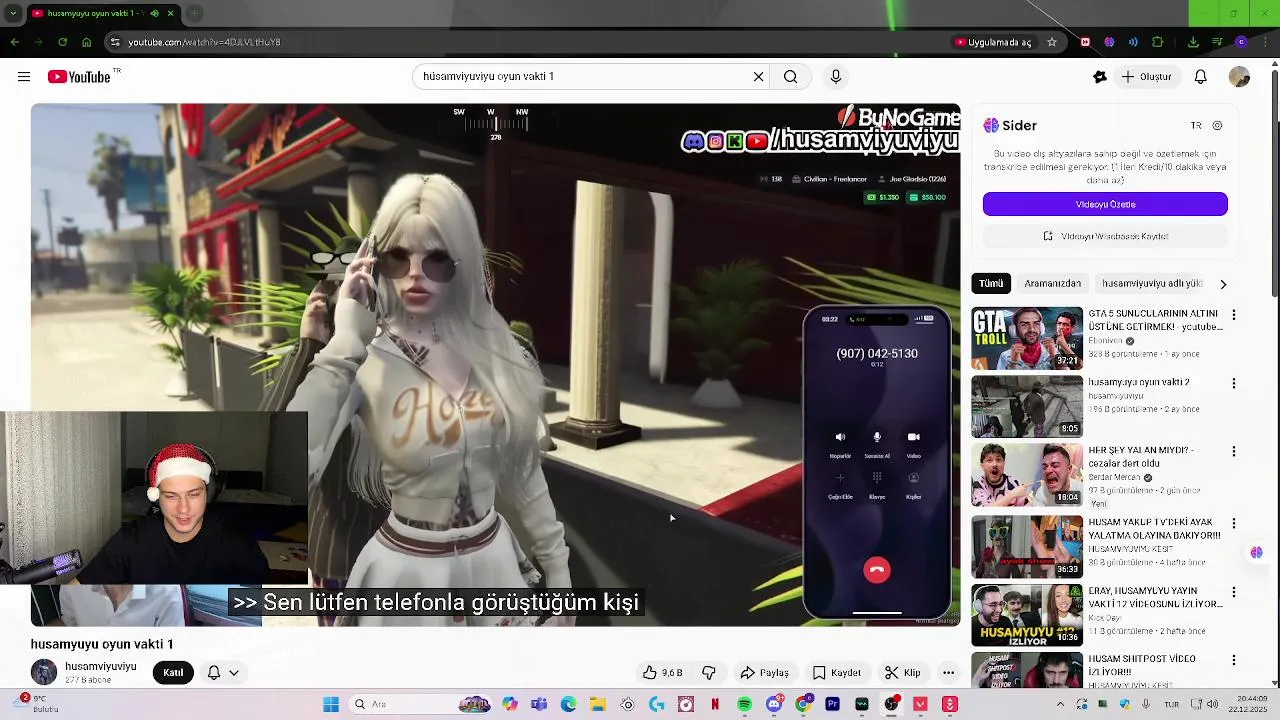Open the tab search dropdown arrow

(x=13, y=13)
